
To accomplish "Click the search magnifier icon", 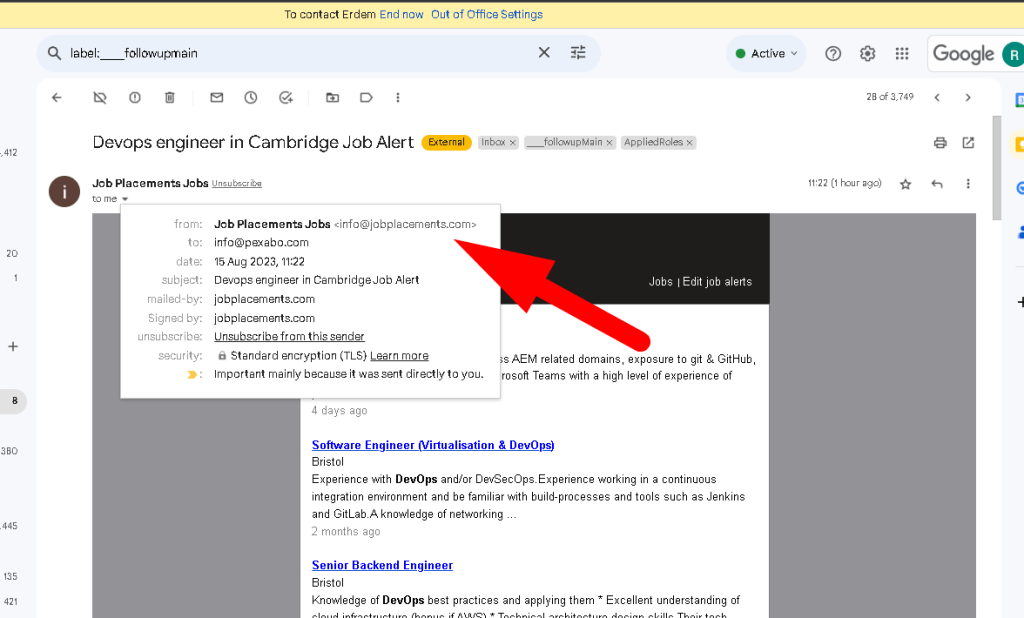I will (54, 53).
